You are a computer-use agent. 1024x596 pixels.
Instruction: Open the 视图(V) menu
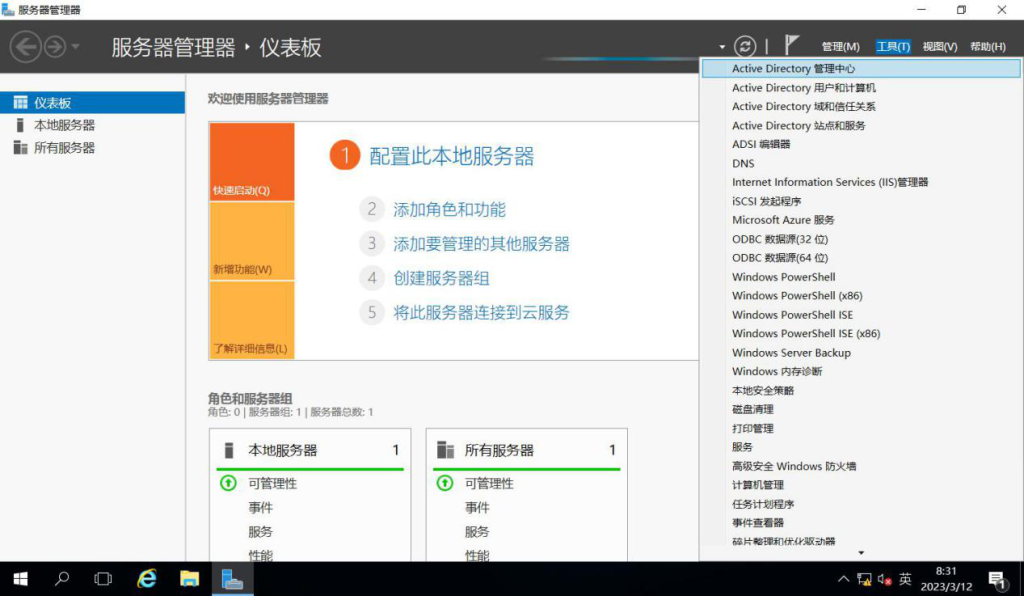pyautogui.click(x=939, y=46)
